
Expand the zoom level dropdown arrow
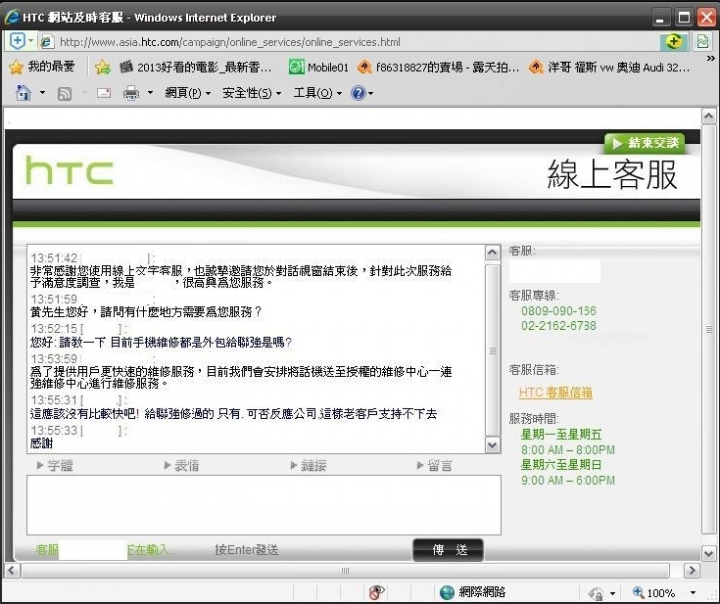point(693,593)
